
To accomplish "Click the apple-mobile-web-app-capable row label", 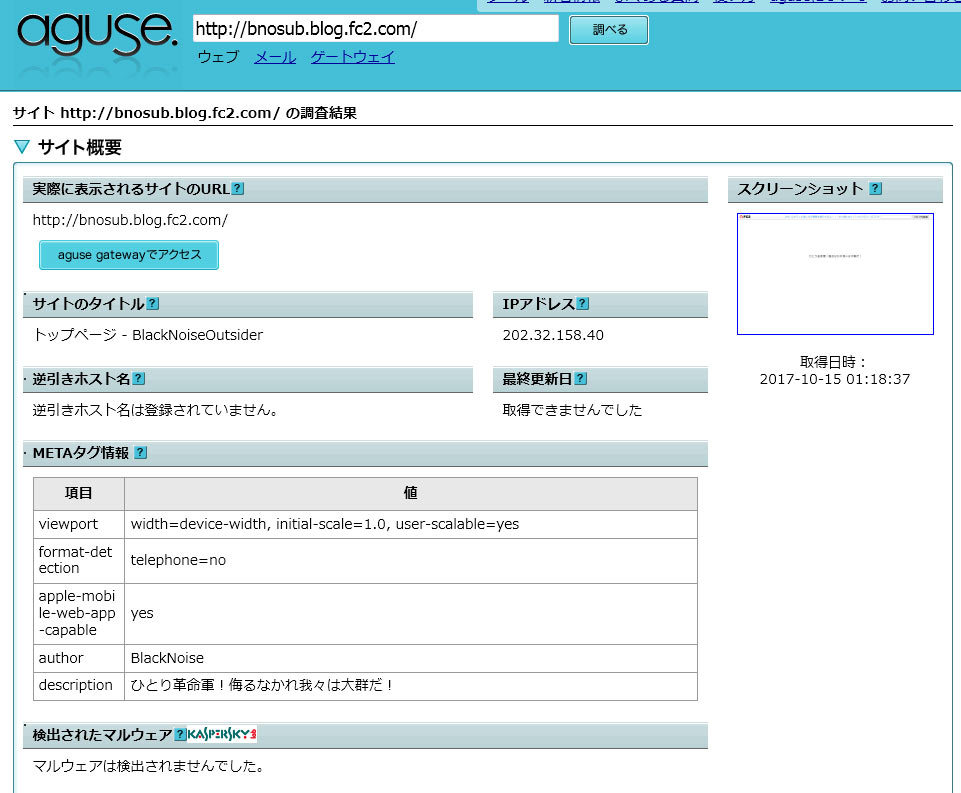I will [x=77, y=613].
